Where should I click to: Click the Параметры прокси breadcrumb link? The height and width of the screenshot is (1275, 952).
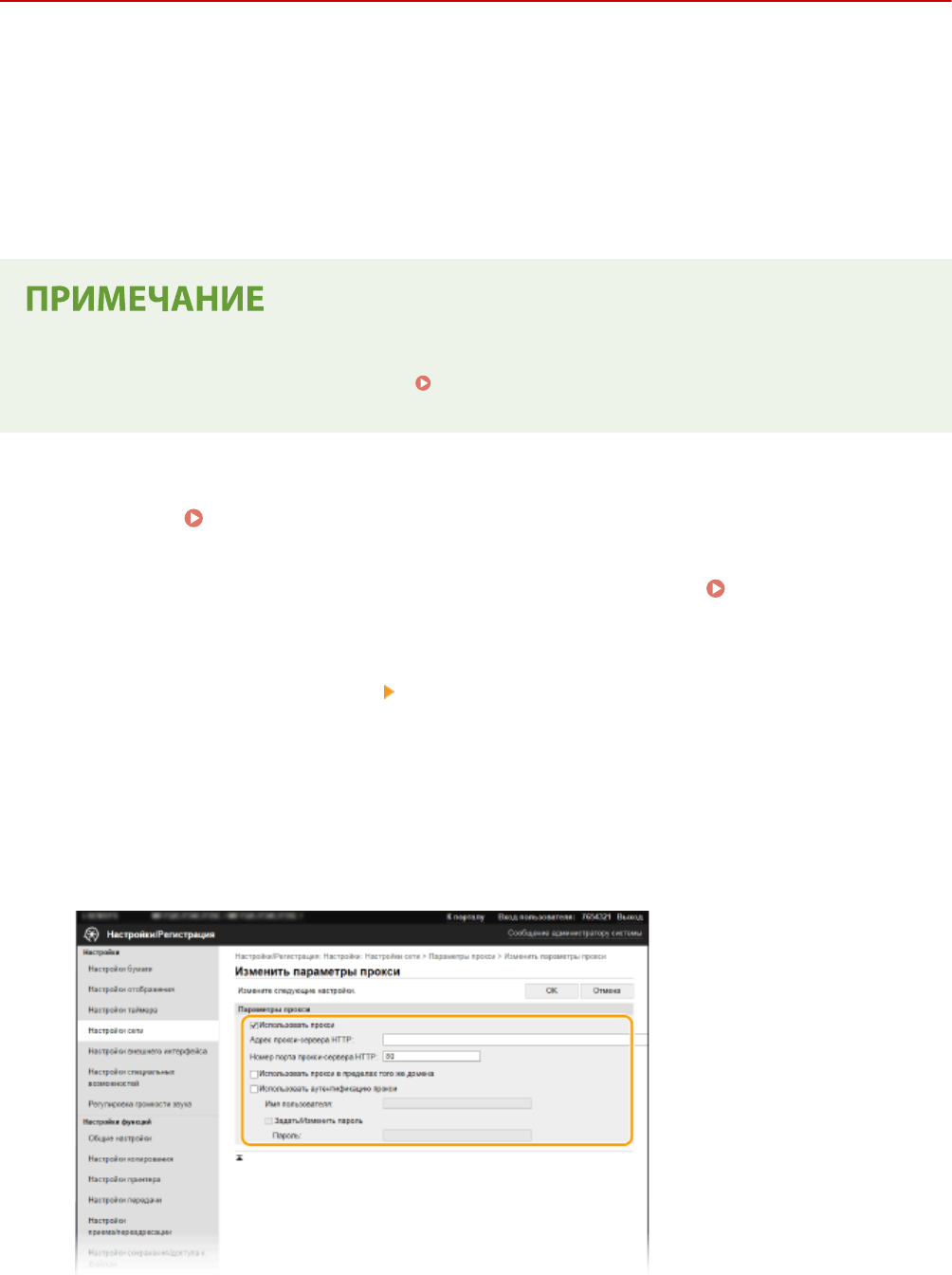462,956
